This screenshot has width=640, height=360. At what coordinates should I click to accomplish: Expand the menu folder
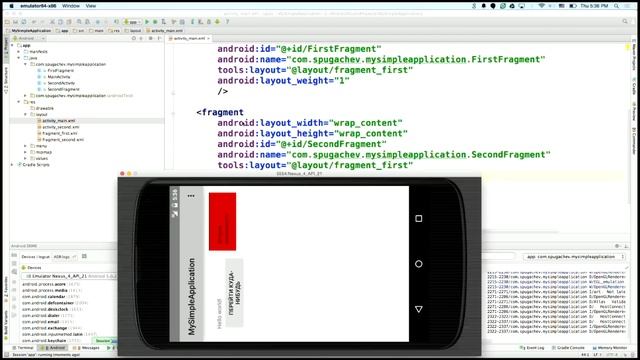pyautogui.click(x=25, y=146)
